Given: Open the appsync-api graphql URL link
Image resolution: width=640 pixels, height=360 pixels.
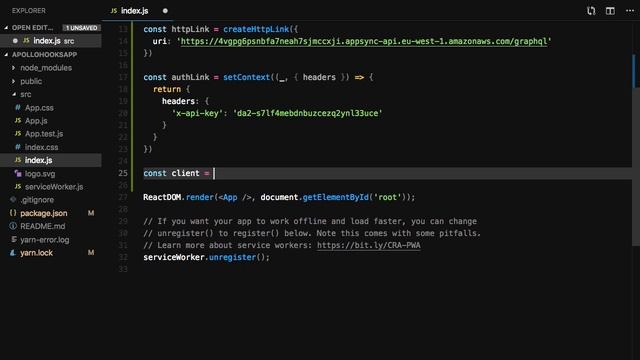Looking at the screenshot, I should 364,41.
